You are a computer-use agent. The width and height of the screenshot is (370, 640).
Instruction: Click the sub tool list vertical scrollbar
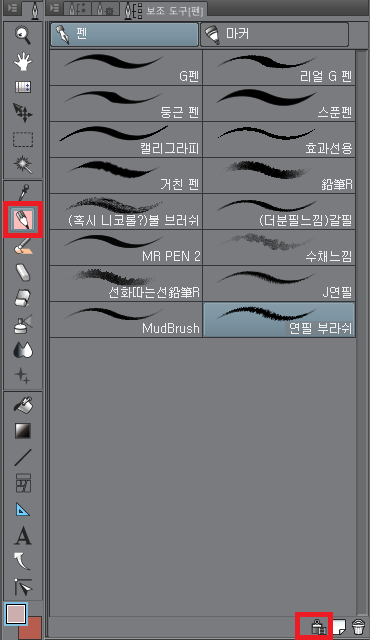[x=361, y=333]
